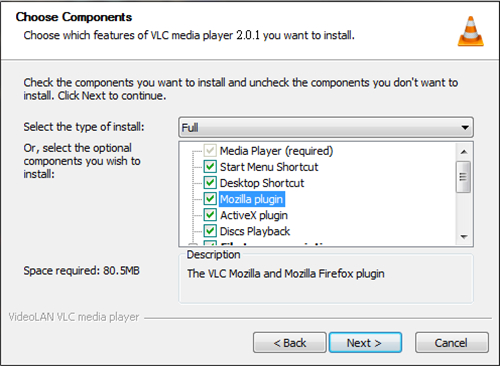Click the VLC traffic cone icon
Screen dimensions: 500x366
[471, 31]
